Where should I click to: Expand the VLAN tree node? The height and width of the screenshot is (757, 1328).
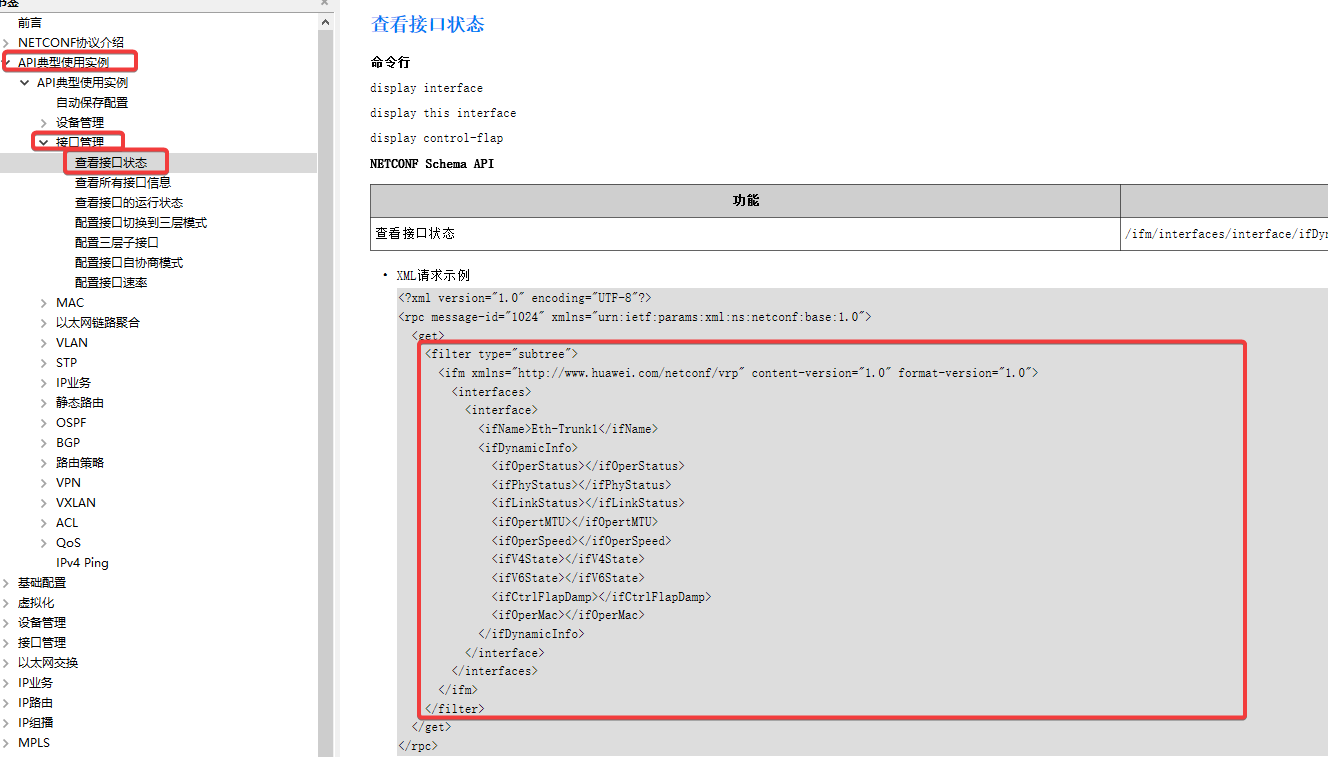click(44, 343)
